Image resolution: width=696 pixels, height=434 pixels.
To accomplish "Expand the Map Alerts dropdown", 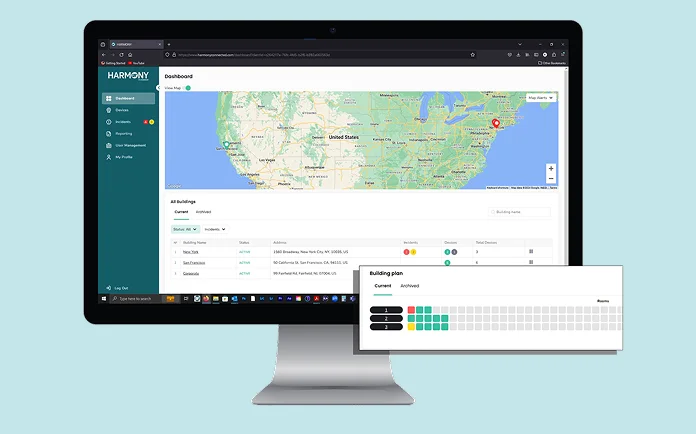I will (x=540, y=98).
